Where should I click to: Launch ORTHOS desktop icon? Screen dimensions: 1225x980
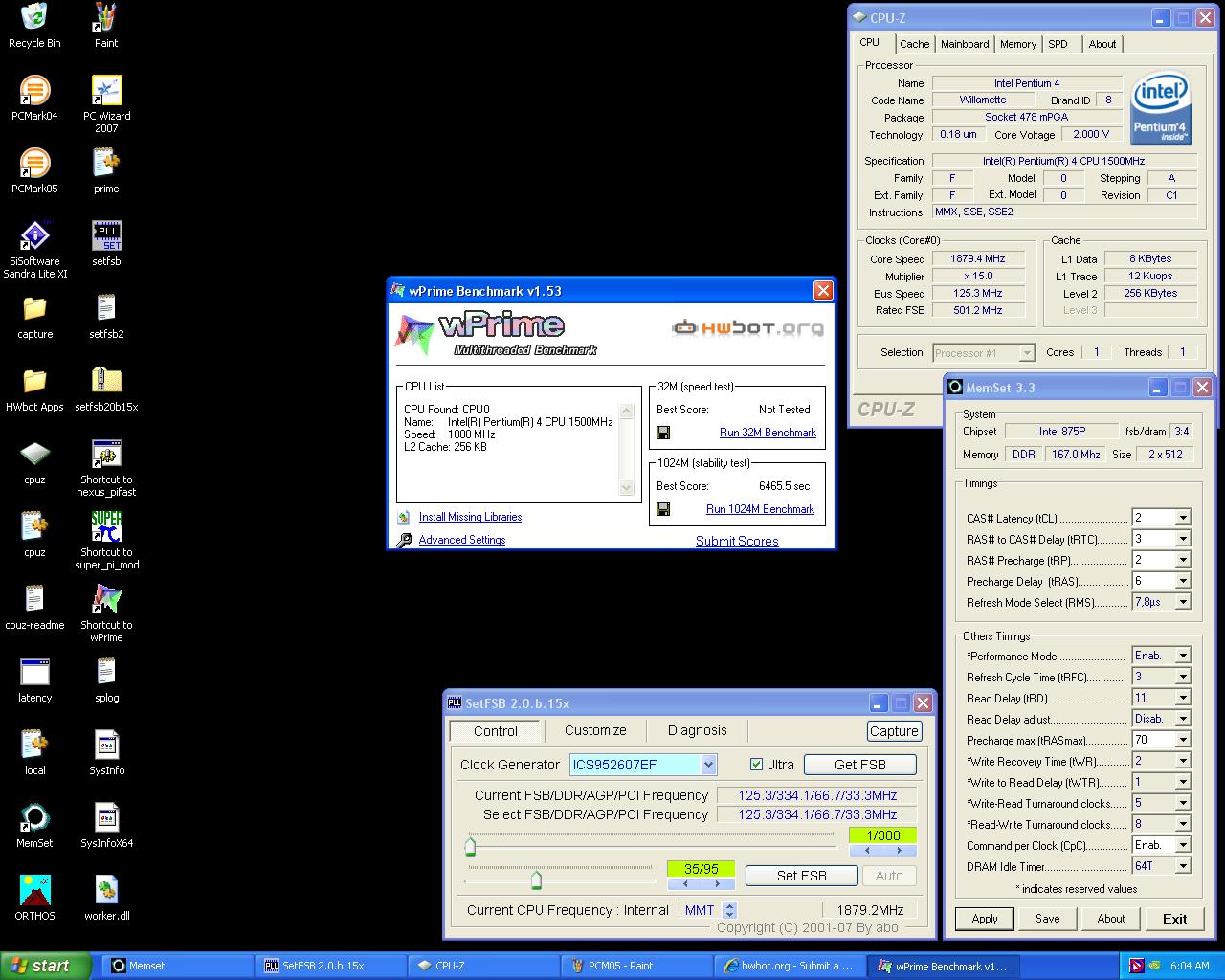pyautogui.click(x=34, y=899)
